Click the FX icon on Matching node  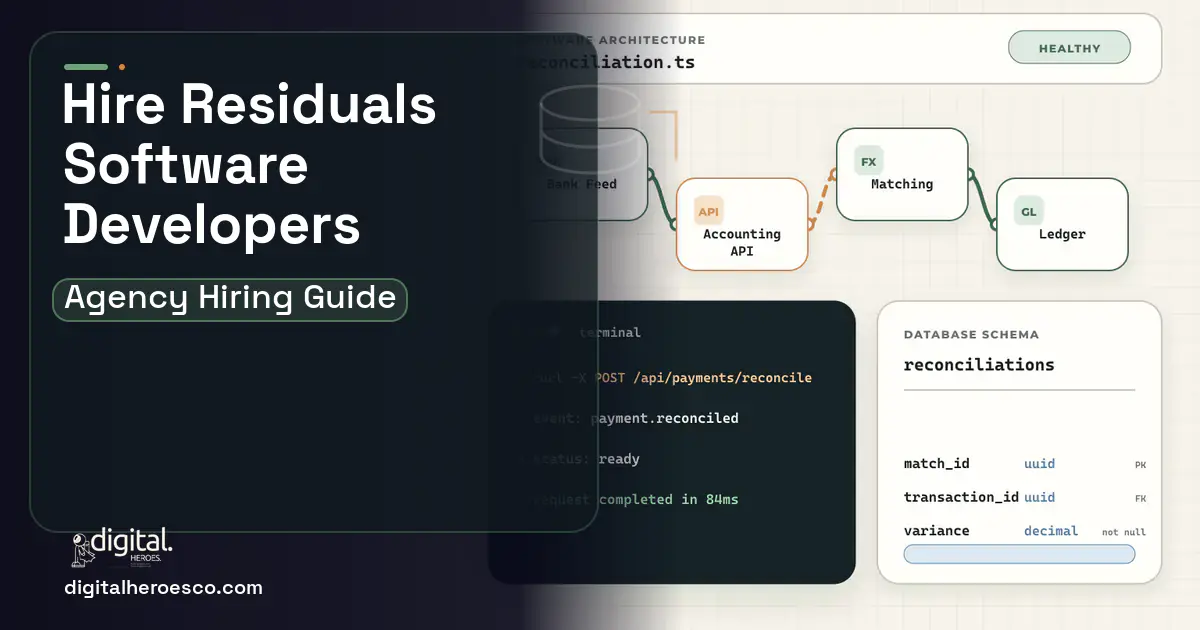(868, 161)
